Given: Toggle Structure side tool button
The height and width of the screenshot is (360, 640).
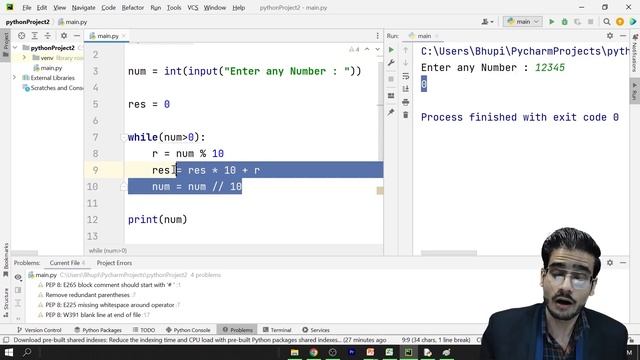Looking at the screenshot, I should pos(5,302).
